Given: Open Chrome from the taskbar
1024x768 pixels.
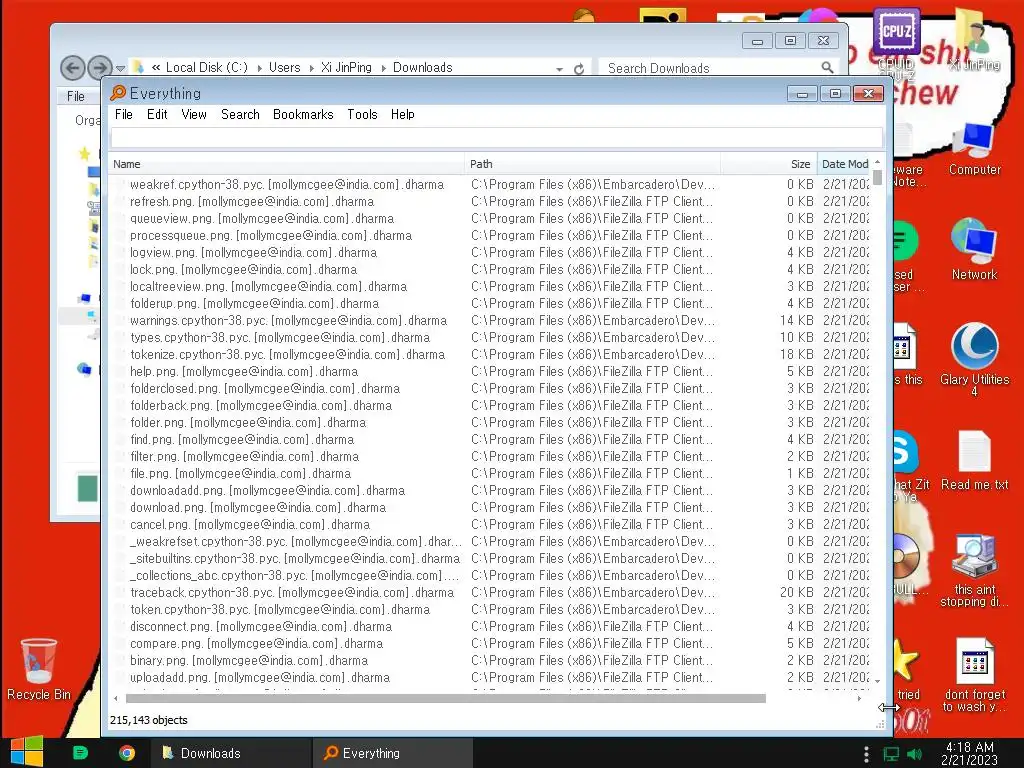Looking at the screenshot, I should (127, 753).
